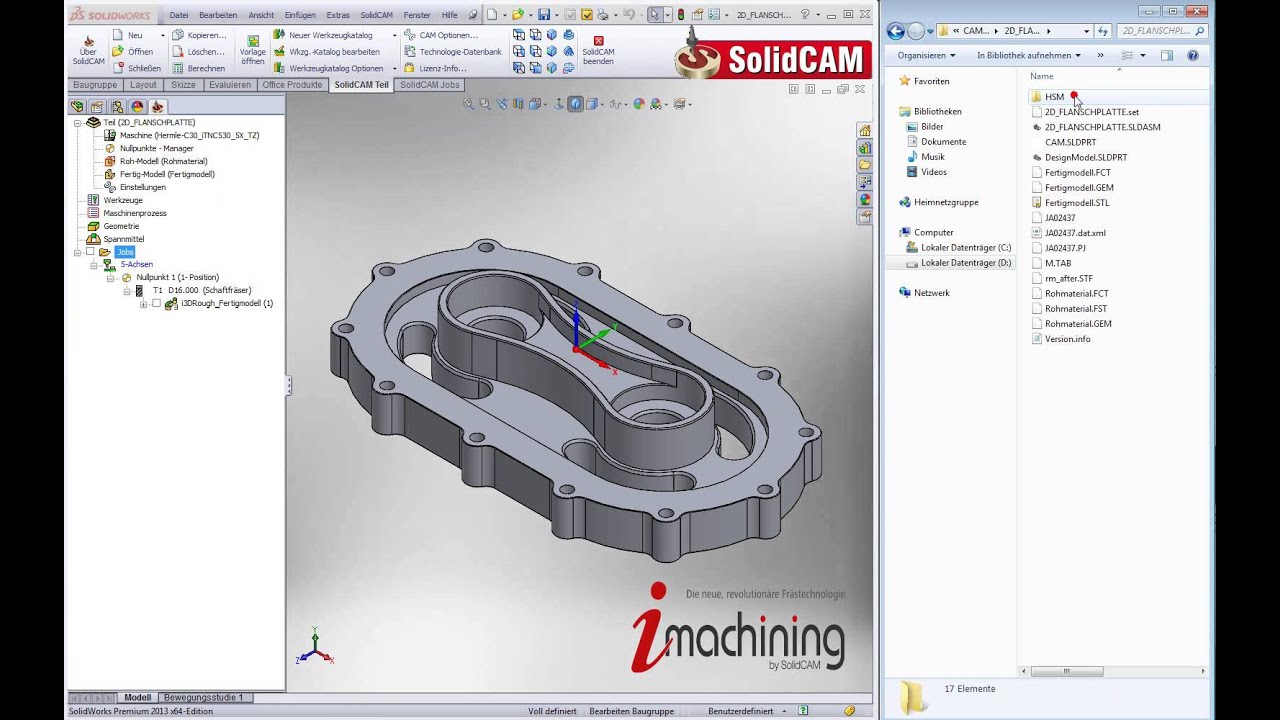Open the Über SolidCAM info button
The height and width of the screenshot is (720, 1280).
click(x=88, y=51)
